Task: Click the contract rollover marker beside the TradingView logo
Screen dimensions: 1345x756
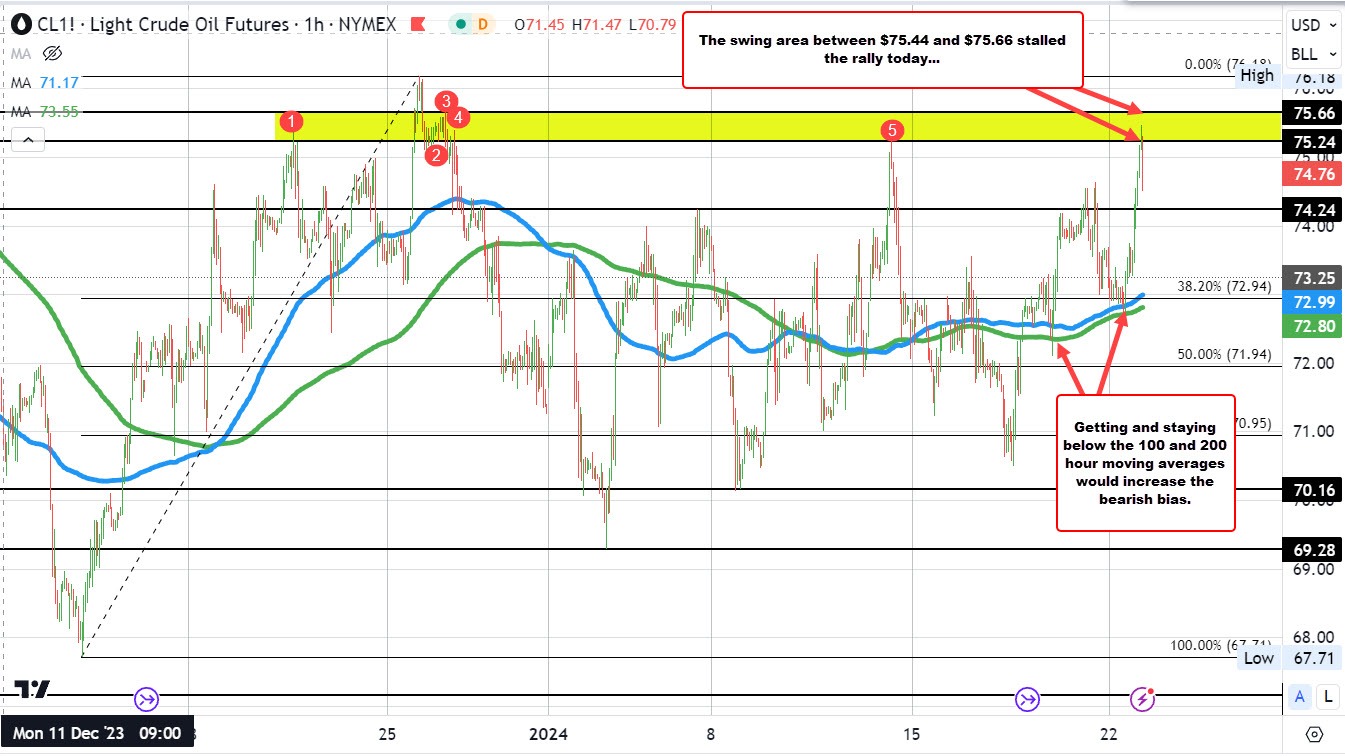Action: pos(147,698)
